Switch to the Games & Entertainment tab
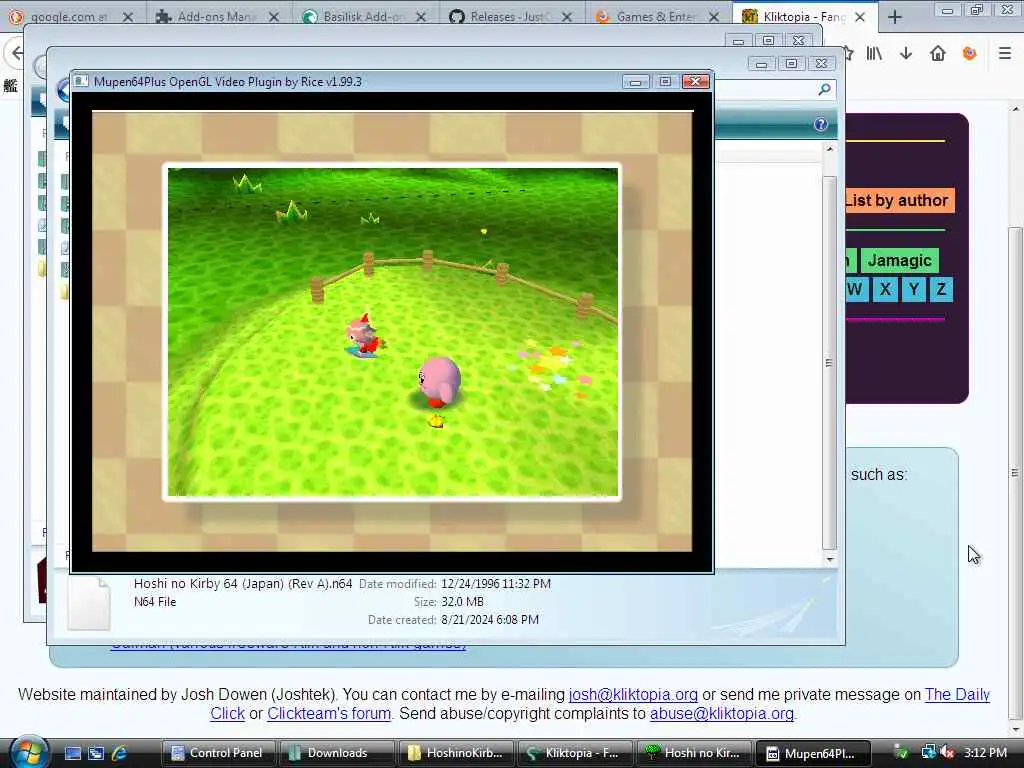 click(656, 17)
